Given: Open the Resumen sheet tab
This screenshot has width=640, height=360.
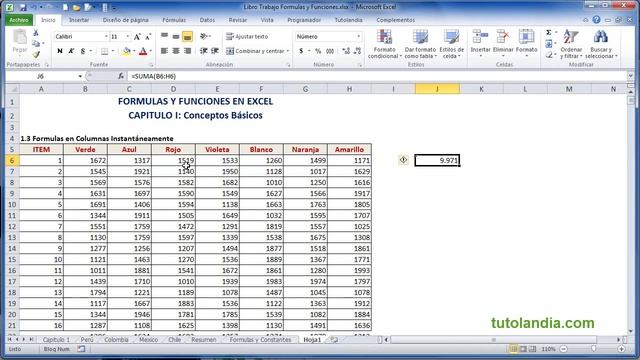Looking at the screenshot, I should (x=204, y=340).
